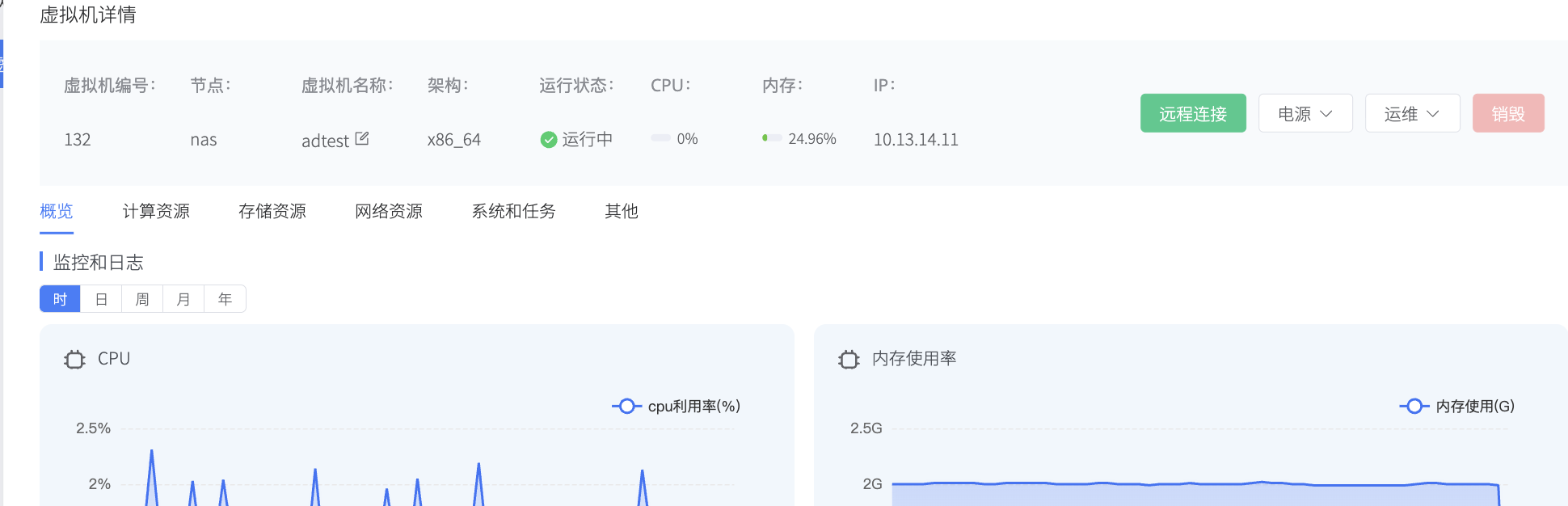Click the 2.5% axis label in CPU chart
This screenshot has height=506, width=1568.
coord(93,428)
